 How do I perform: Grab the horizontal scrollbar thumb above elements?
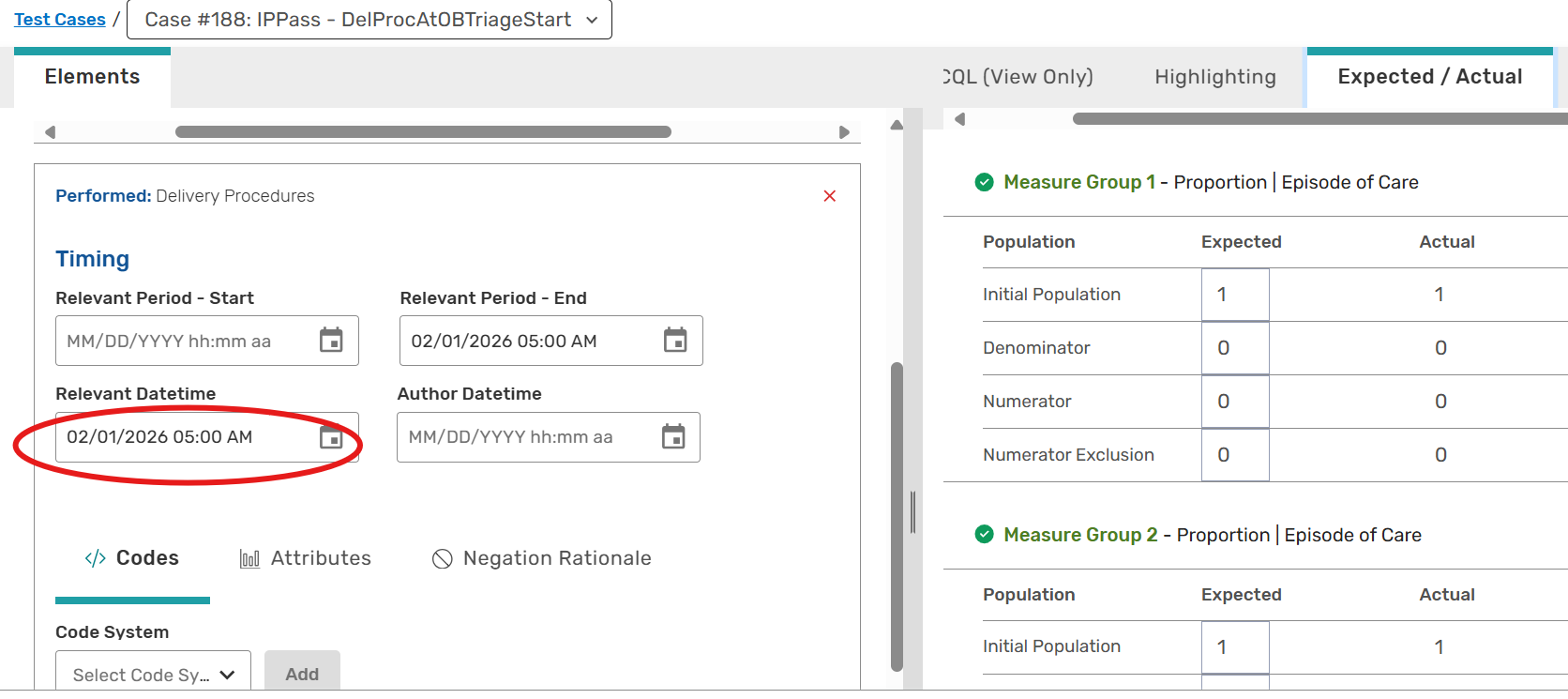tap(423, 132)
